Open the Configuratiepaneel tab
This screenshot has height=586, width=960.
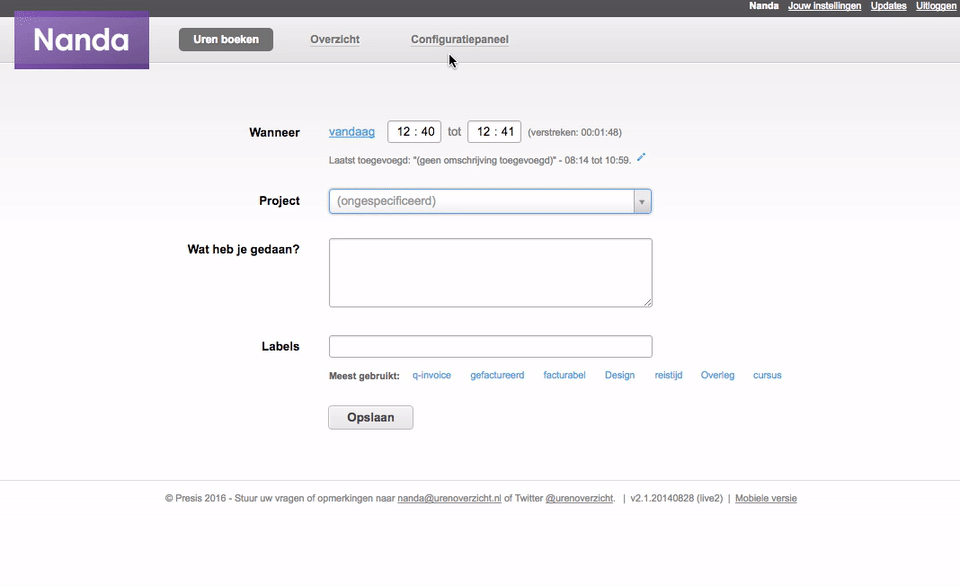point(460,39)
